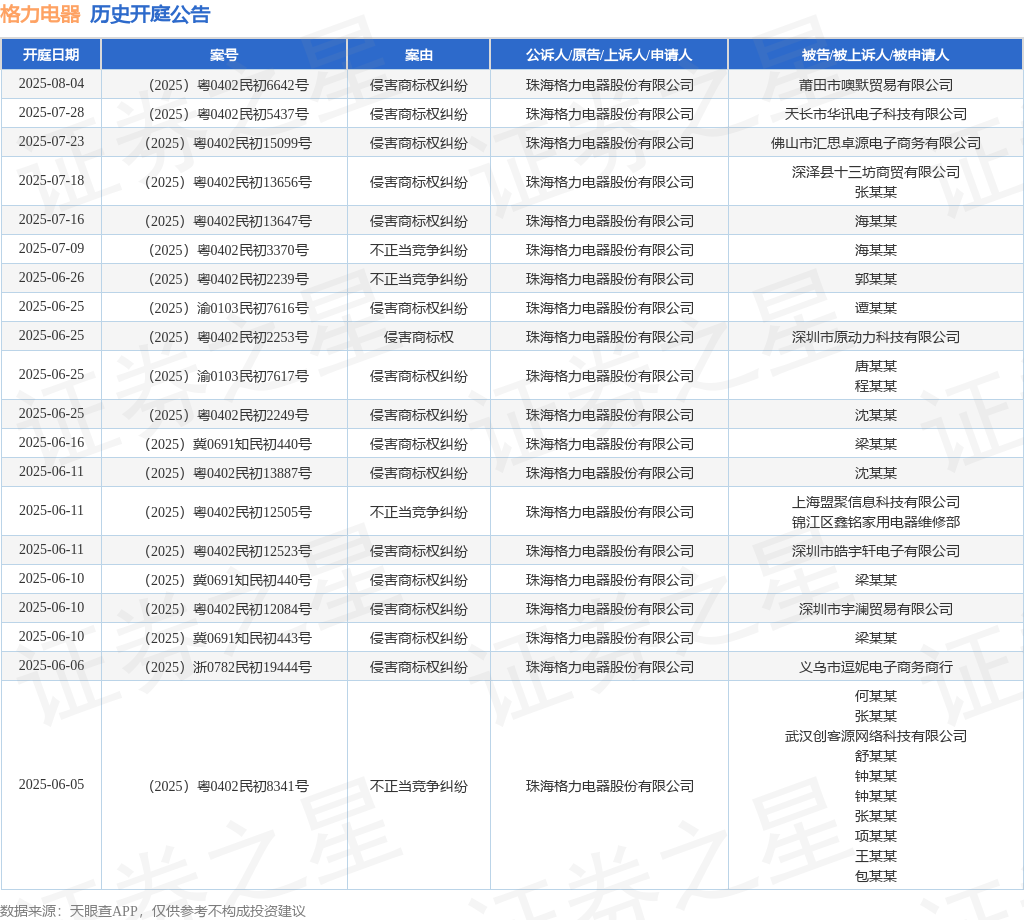The image size is (1024, 920).
Task: Click defendant 武汉创客源网络科技有限公司
Action: click(x=875, y=737)
